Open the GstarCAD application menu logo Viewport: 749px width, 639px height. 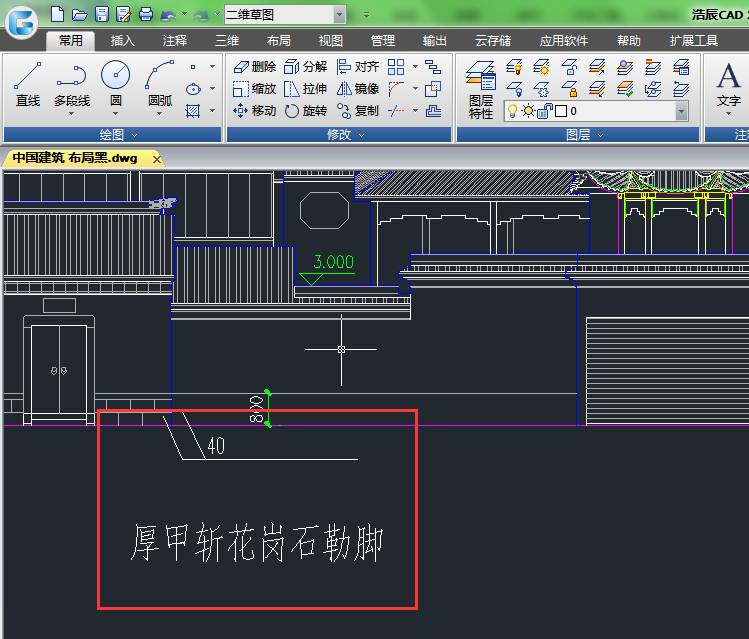tap(21, 21)
